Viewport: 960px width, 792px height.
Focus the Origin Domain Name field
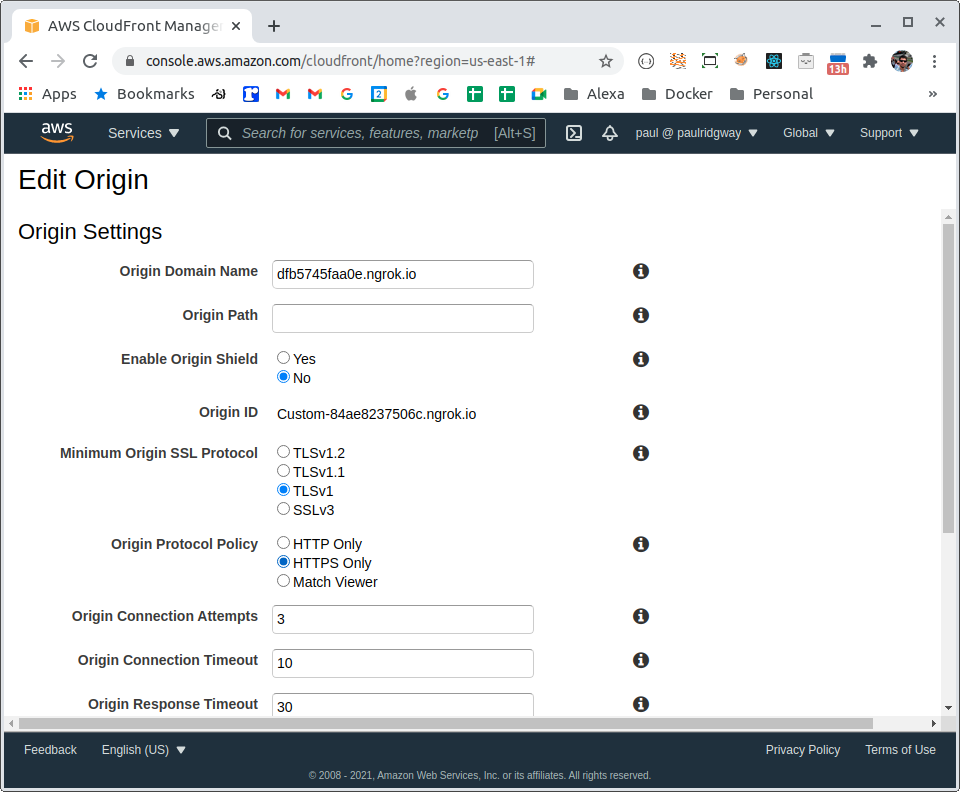403,274
